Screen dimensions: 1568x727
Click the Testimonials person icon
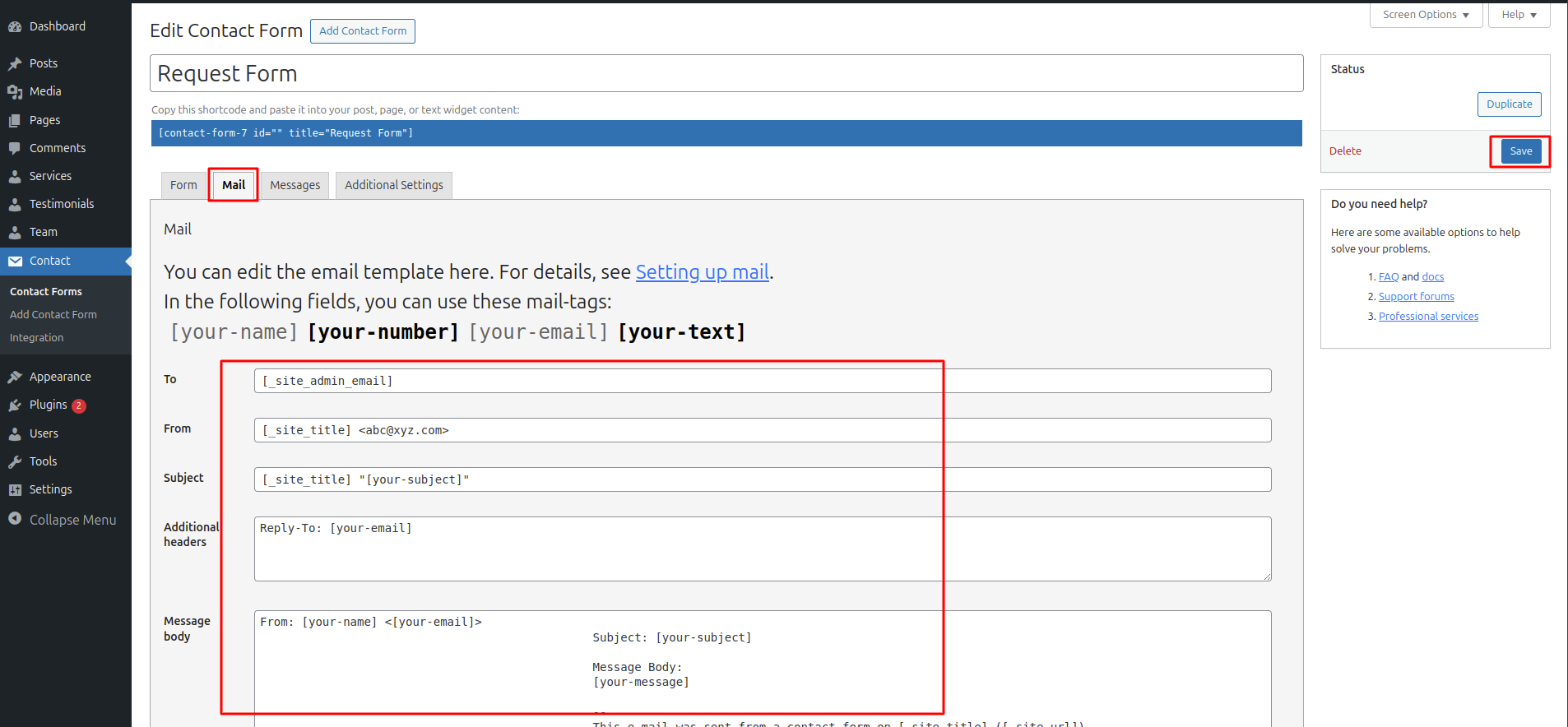pyautogui.click(x=15, y=204)
